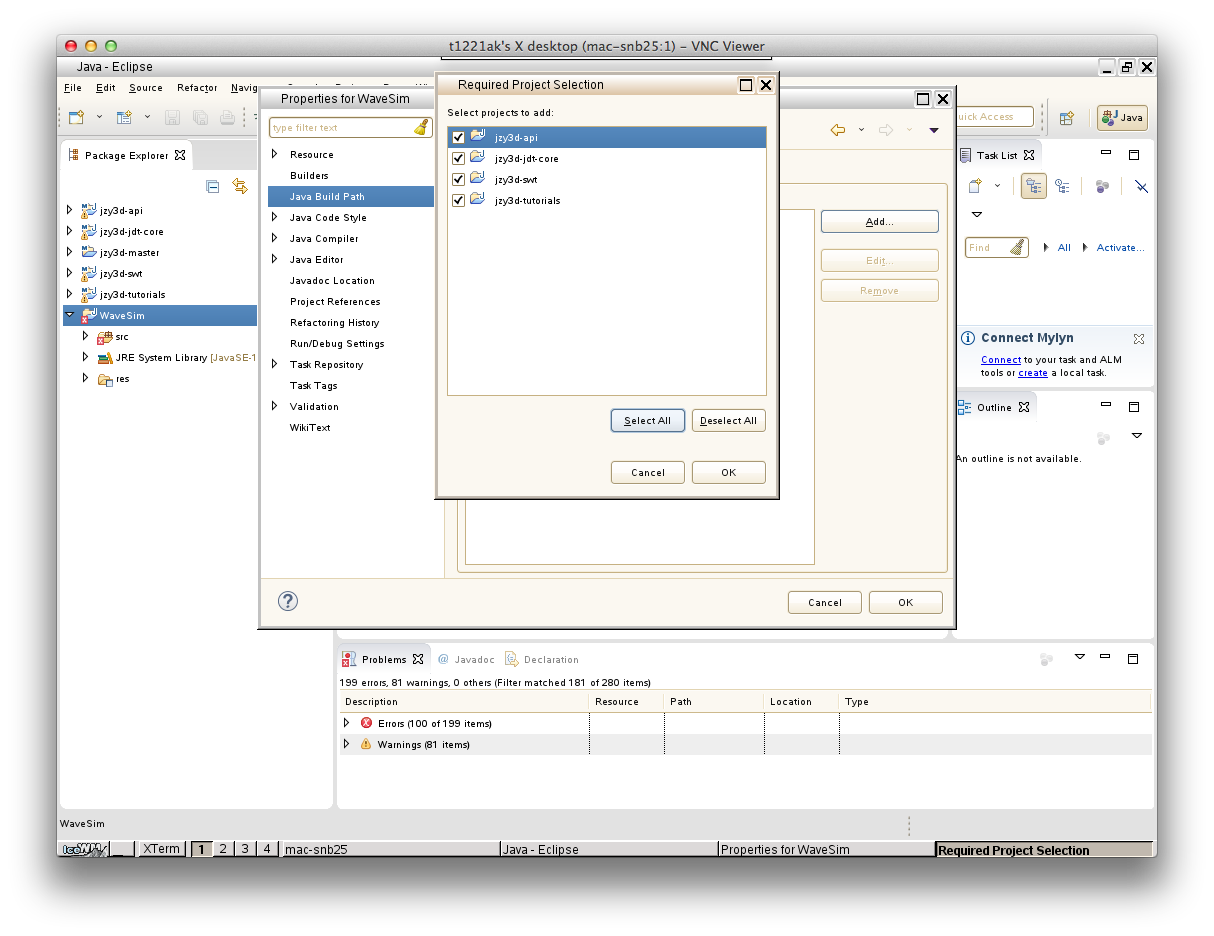Toggle the Scheduled view in Task List

(x=1062, y=186)
